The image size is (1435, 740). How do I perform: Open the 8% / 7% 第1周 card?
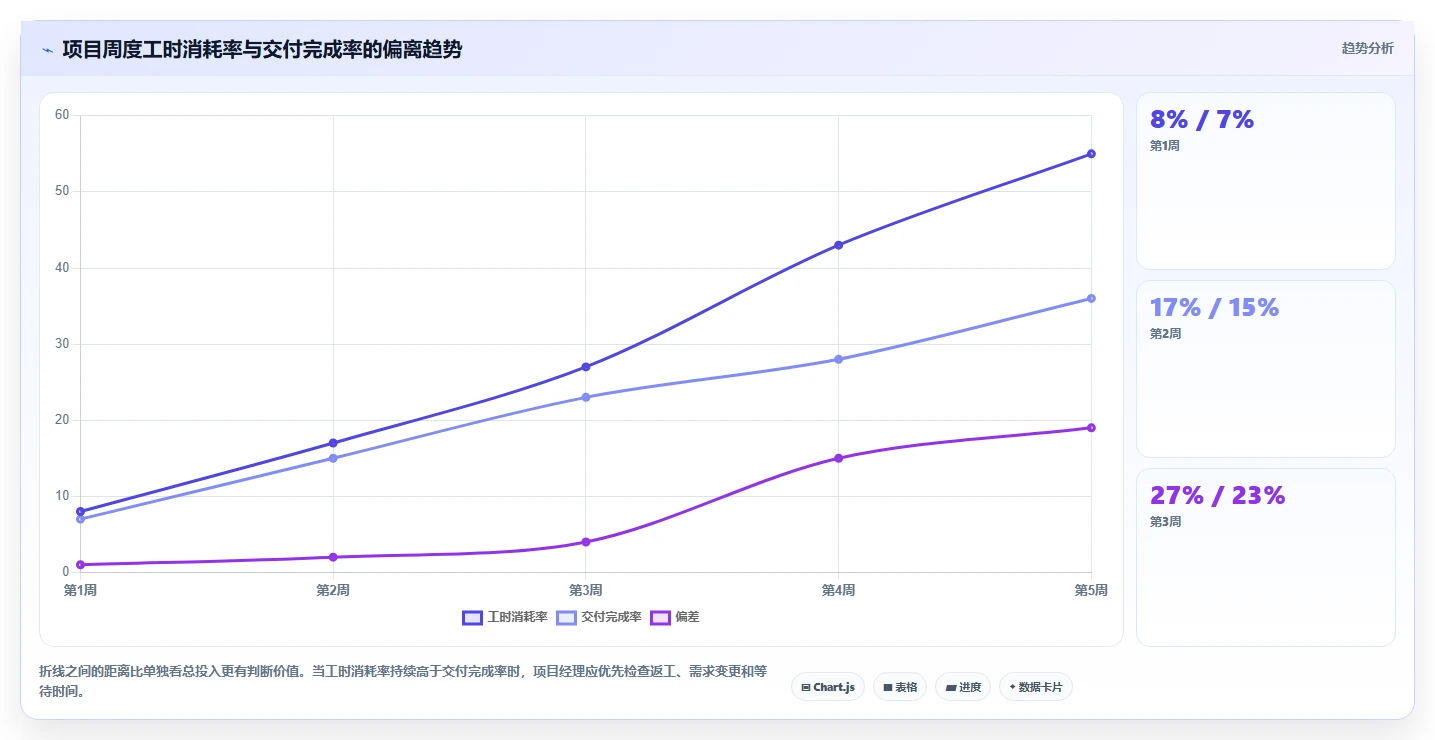click(1265, 181)
